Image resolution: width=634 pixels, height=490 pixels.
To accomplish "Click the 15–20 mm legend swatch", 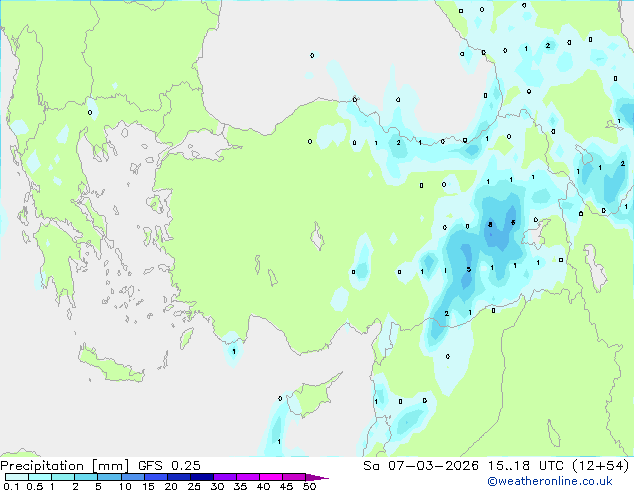I will (155, 477).
